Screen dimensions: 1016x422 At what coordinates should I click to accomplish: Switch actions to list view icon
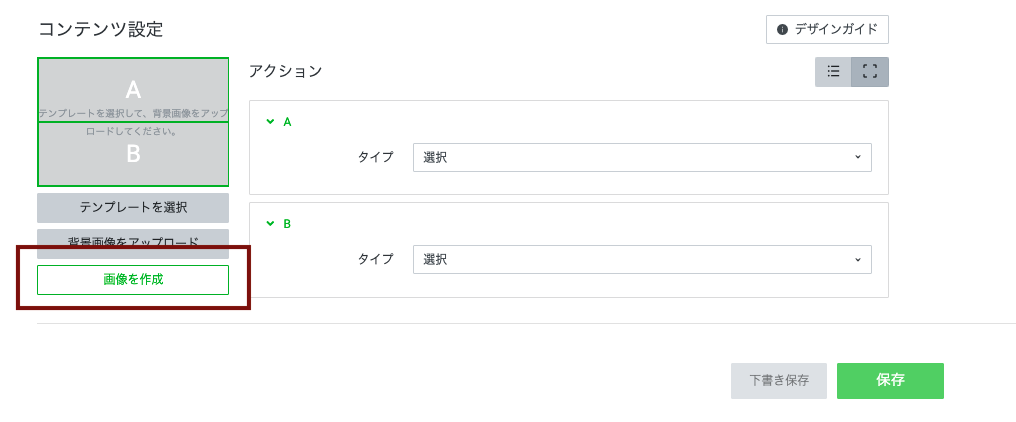click(x=833, y=72)
